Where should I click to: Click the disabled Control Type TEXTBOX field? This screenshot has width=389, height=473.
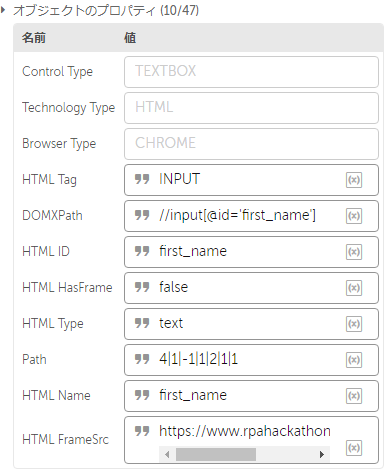tap(251, 72)
